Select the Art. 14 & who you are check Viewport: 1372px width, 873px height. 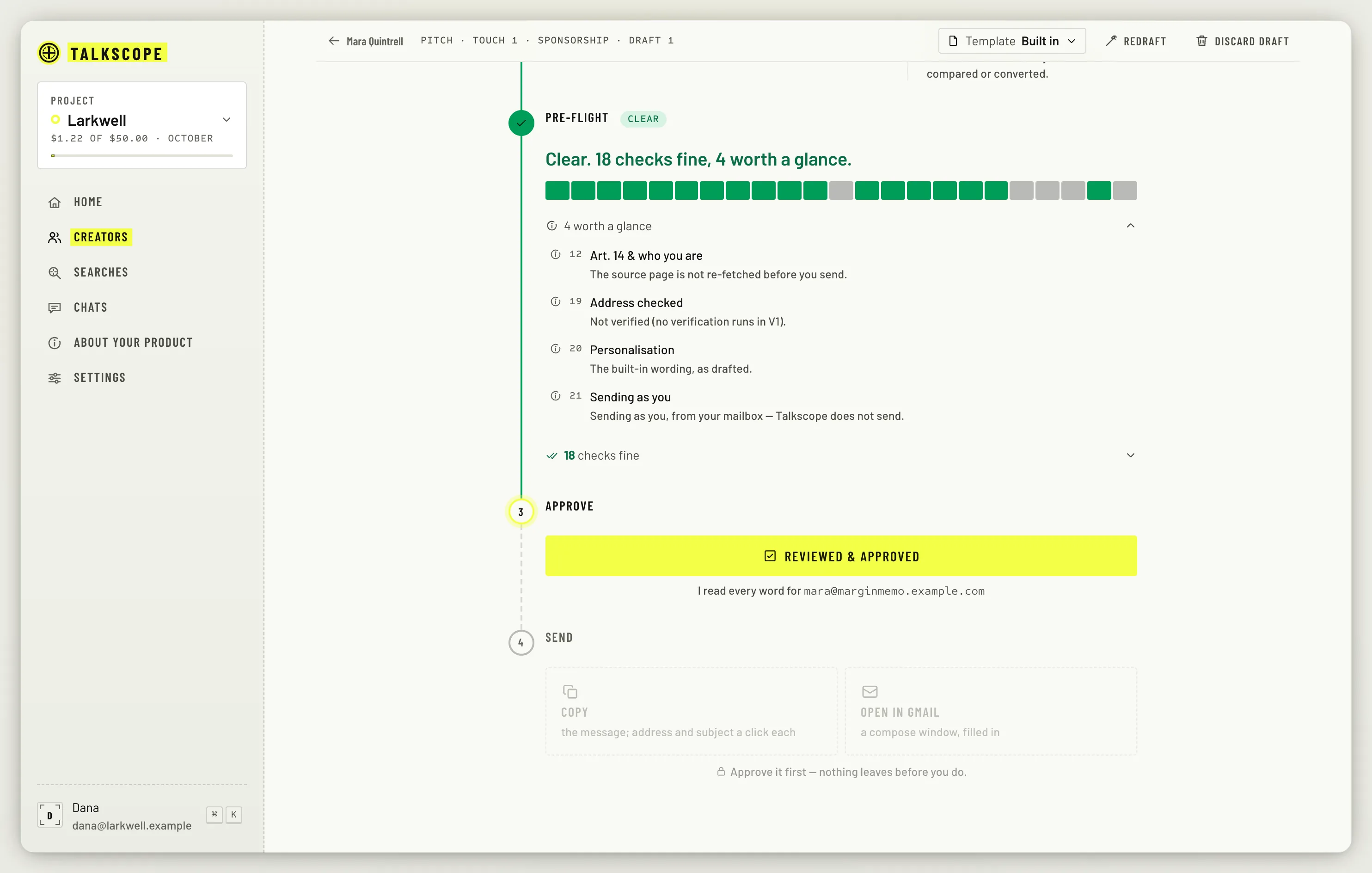841,265
